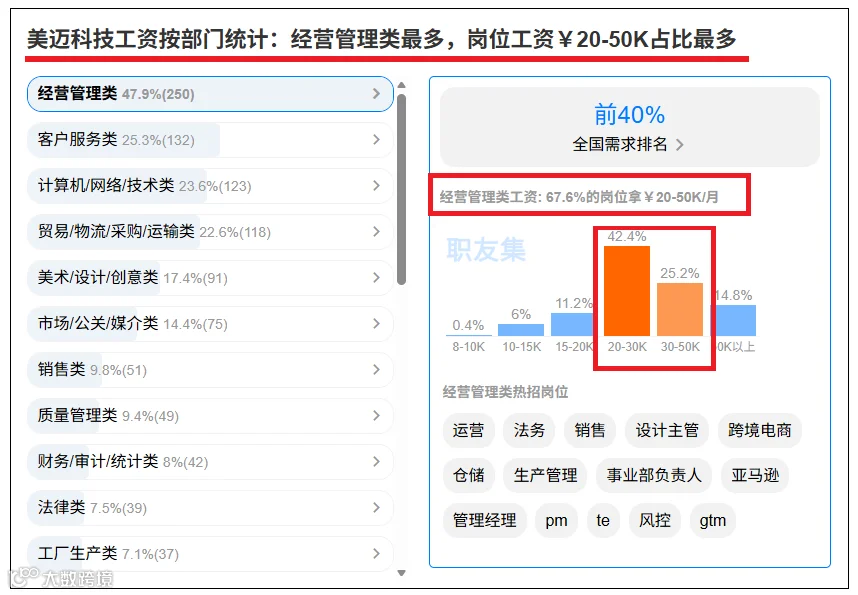858x595 pixels.
Task: Expand chevron on 计算机/网络/技术类 row
Action: [x=376, y=186]
